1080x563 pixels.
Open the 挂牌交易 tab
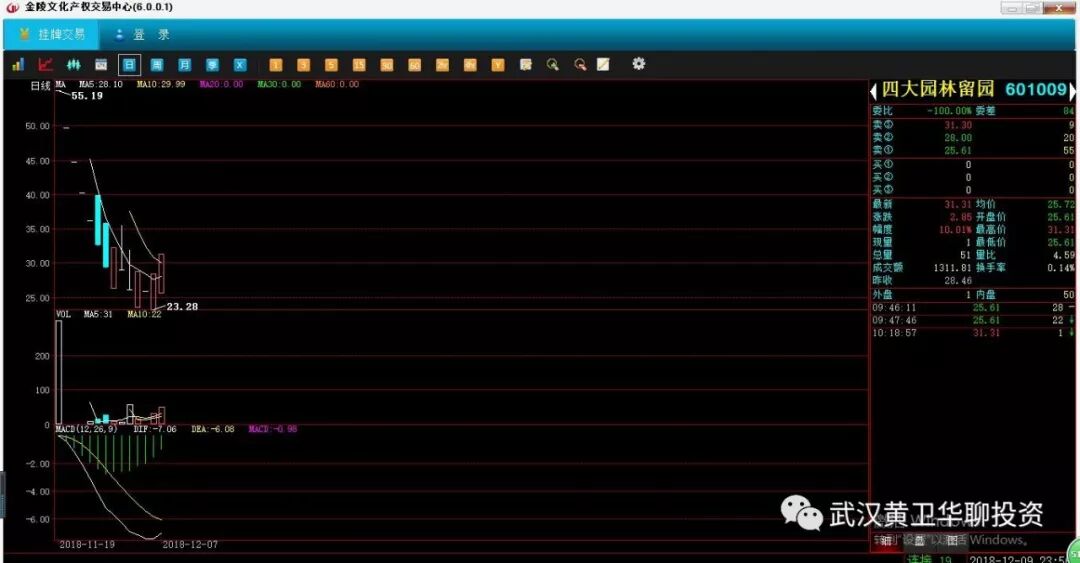(52, 34)
